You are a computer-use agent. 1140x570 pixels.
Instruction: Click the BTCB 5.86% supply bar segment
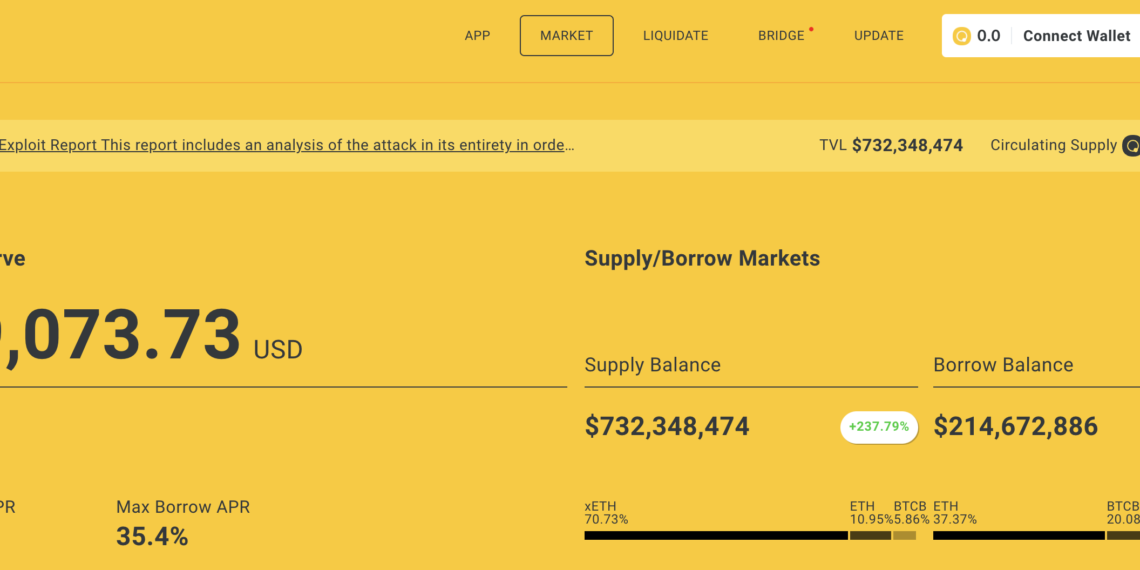tap(904, 535)
